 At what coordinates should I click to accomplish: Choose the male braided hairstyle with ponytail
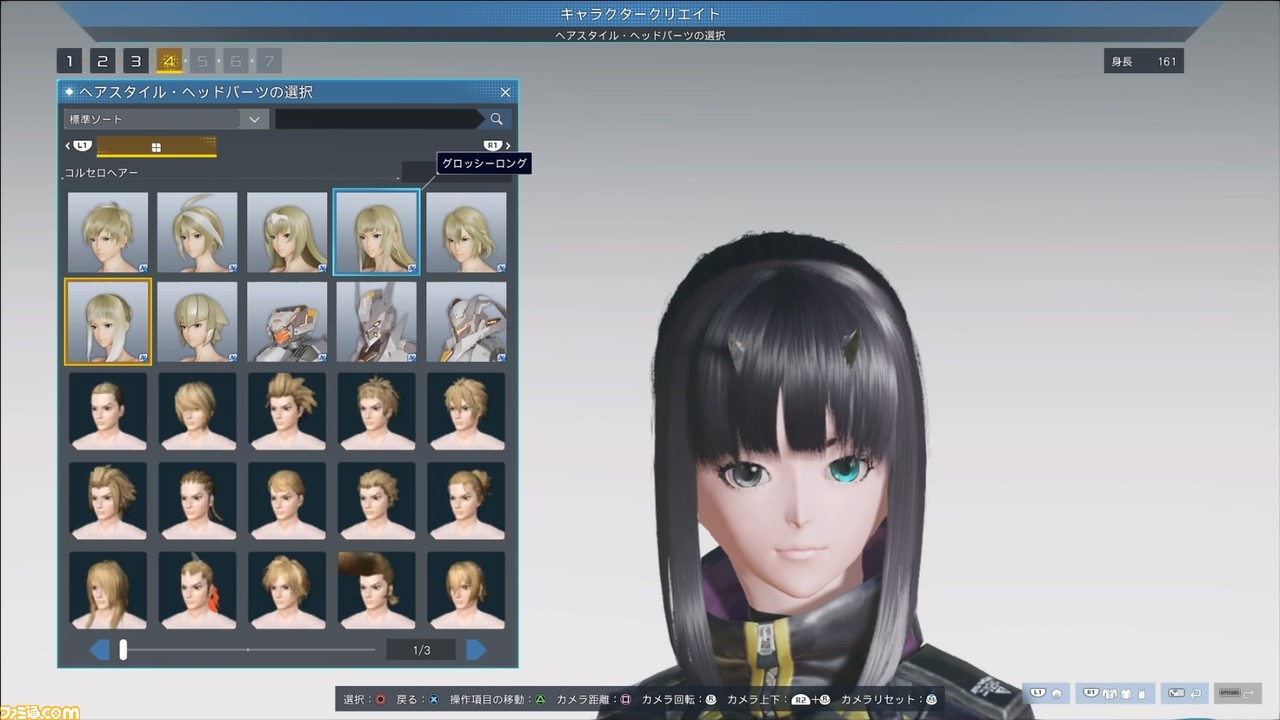point(197,500)
